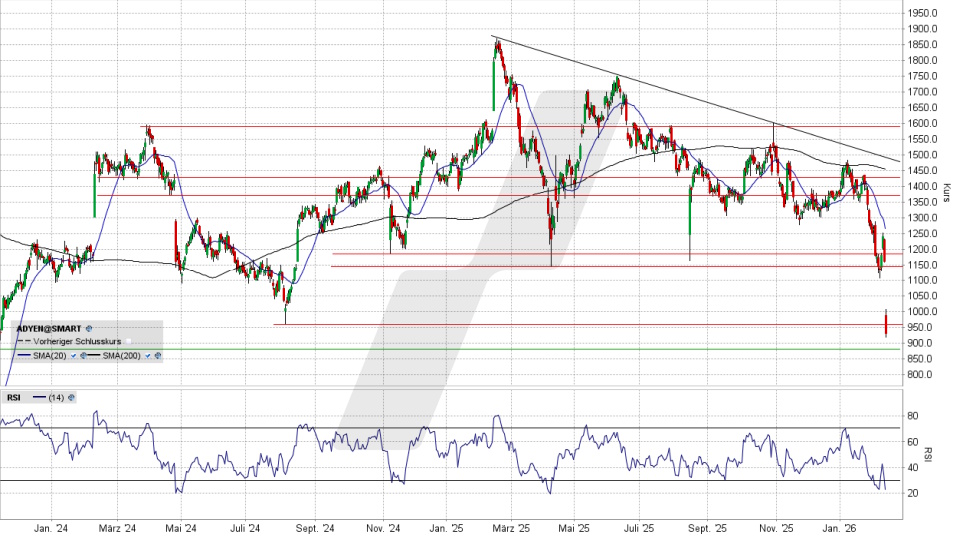Viewport: 960px width, 540px height.
Task: Click the Vorheriger Schlusskurs legend label
Action: point(77,342)
